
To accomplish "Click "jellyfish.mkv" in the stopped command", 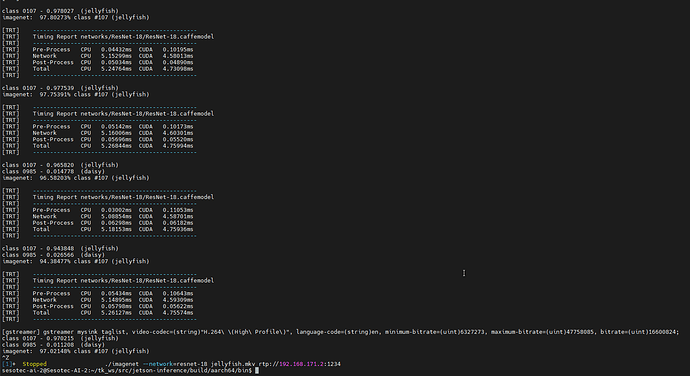I will point(233,364).
